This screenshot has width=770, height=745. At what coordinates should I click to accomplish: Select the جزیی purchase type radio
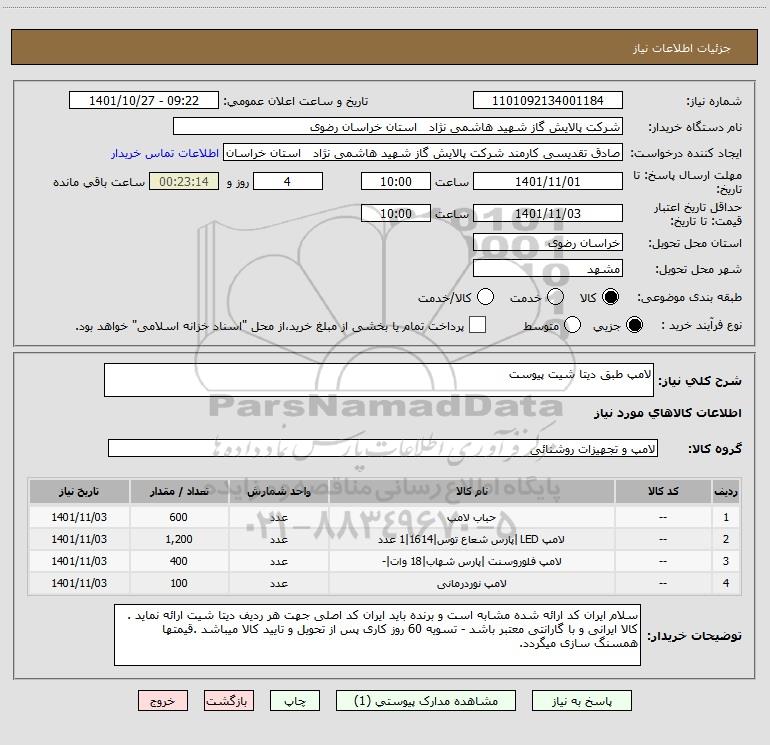click(634, 325)
